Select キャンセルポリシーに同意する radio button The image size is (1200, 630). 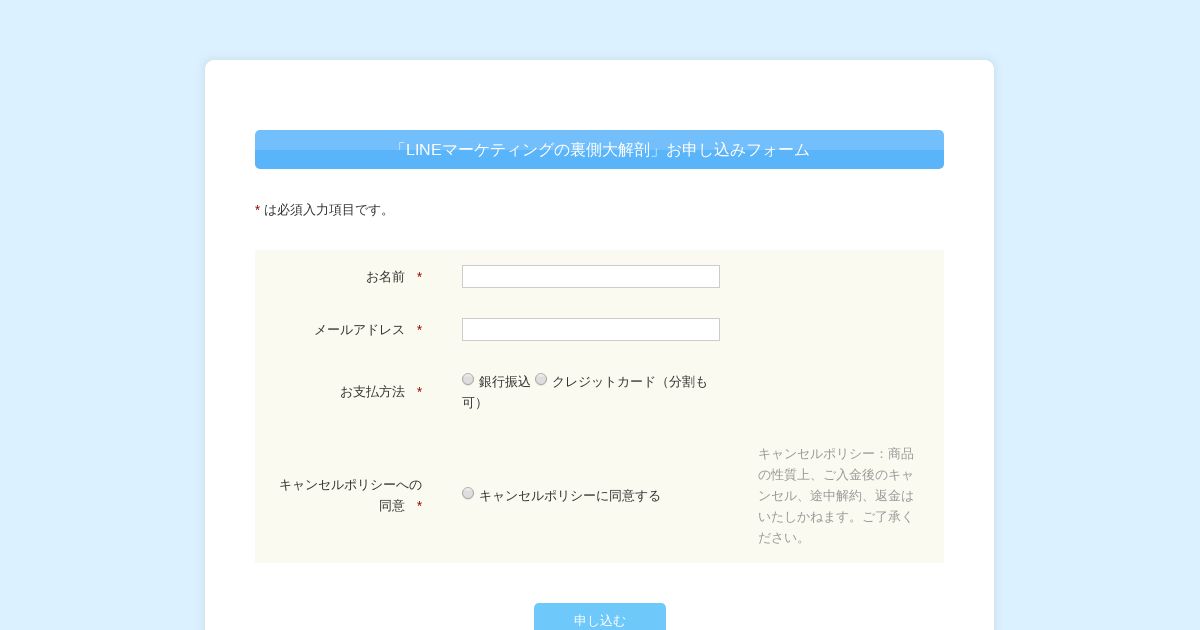click(468, 493)
